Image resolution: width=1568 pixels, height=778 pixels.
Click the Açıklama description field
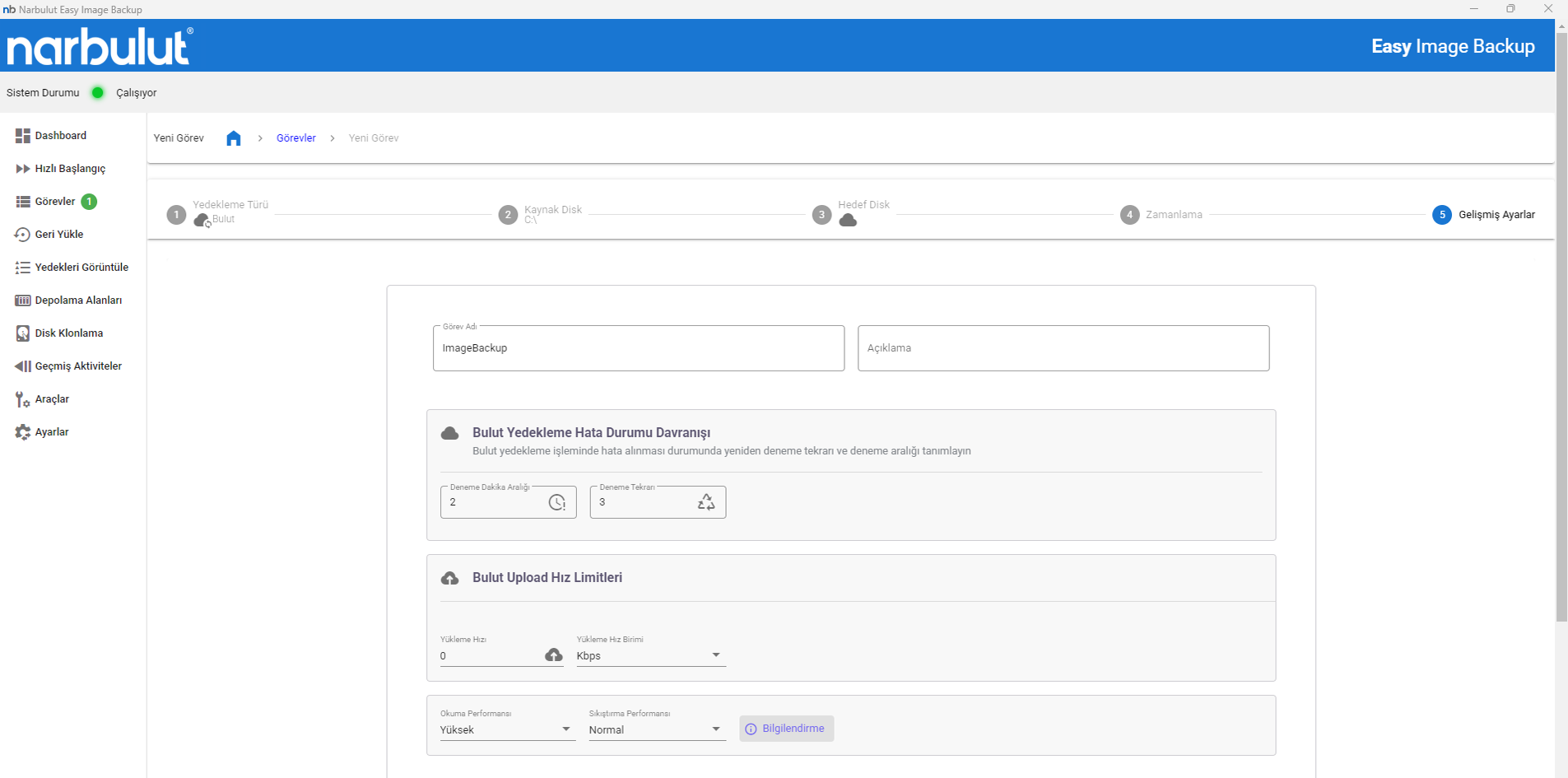(x=1063, y=348)
